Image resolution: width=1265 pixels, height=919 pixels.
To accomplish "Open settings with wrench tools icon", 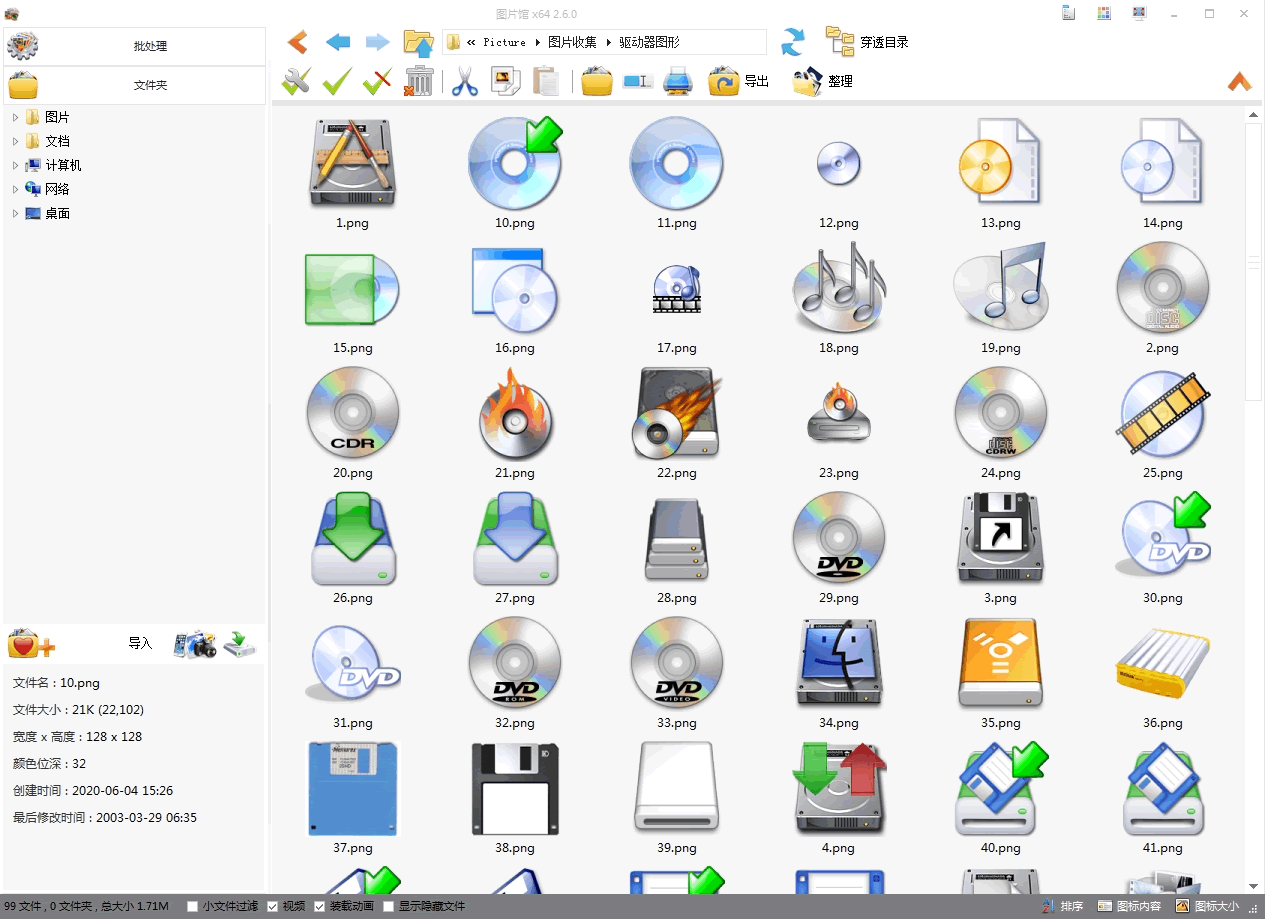I will 296,81.
